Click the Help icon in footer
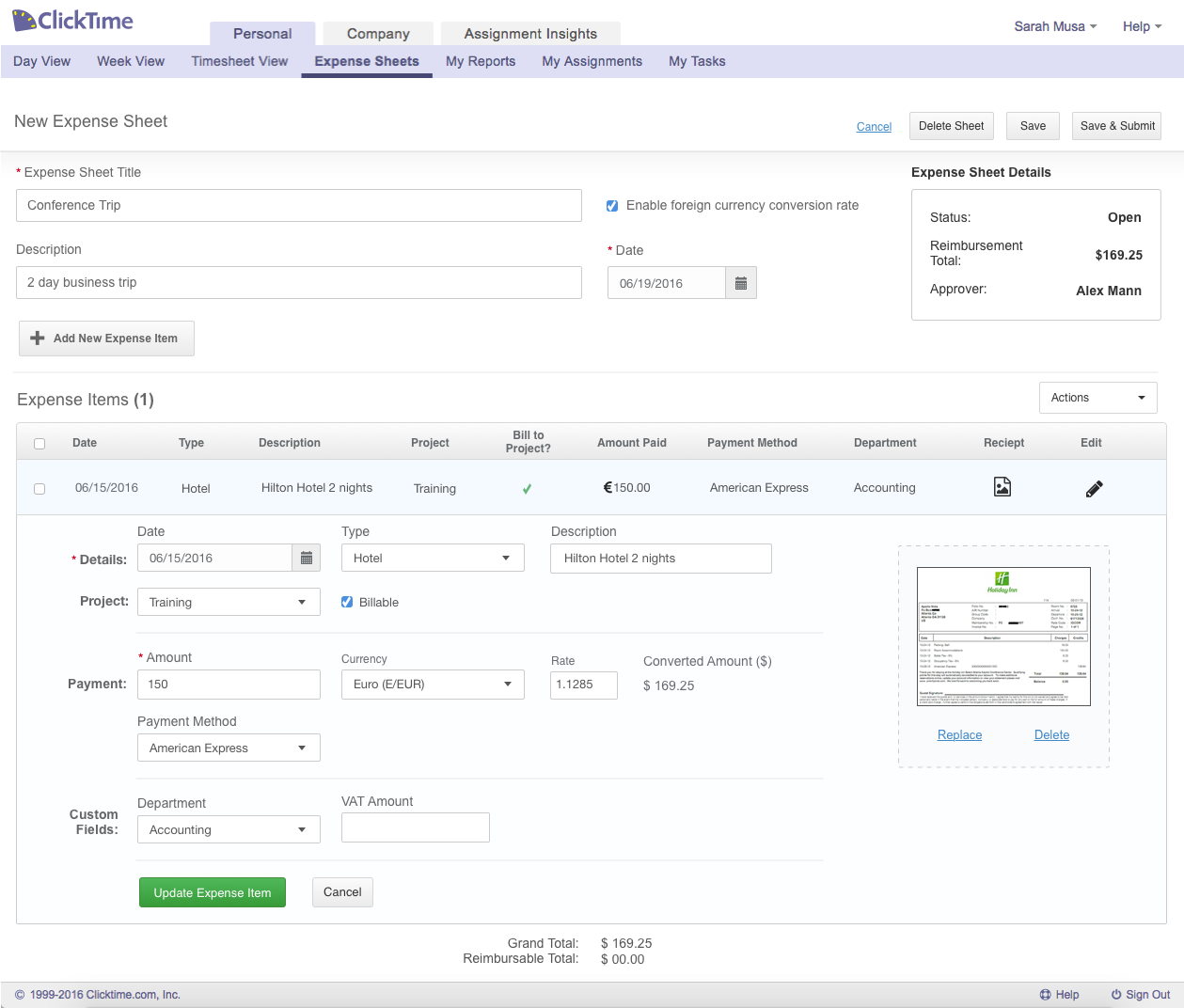The image size is (1184, 1008). (x=1045, y=995)
